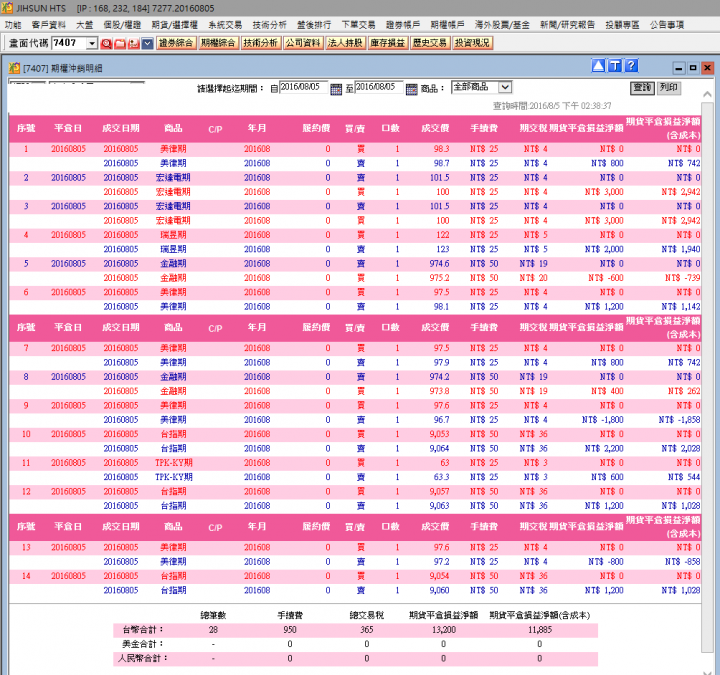
Task: Open the end date calendar picker
Action: pyautogui.click(x=411, y=89)
